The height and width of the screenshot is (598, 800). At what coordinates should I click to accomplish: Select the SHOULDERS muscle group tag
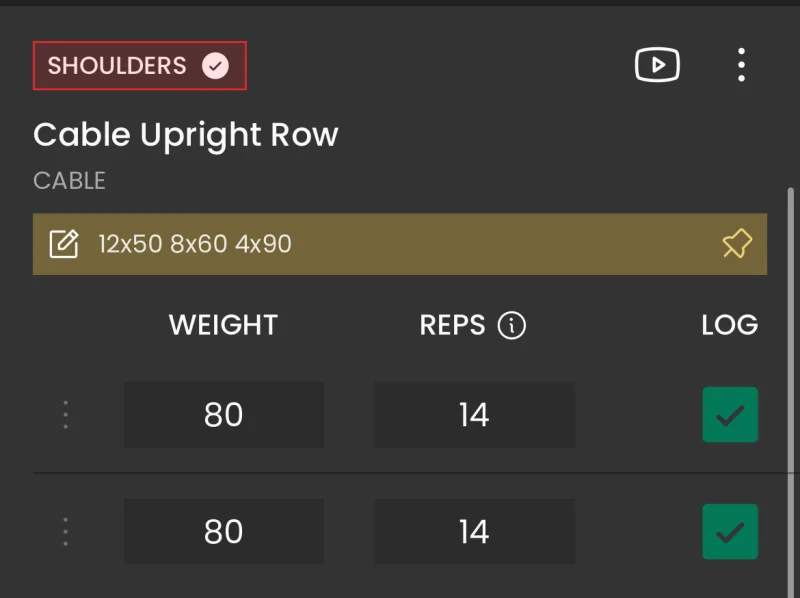pos(140,66)
